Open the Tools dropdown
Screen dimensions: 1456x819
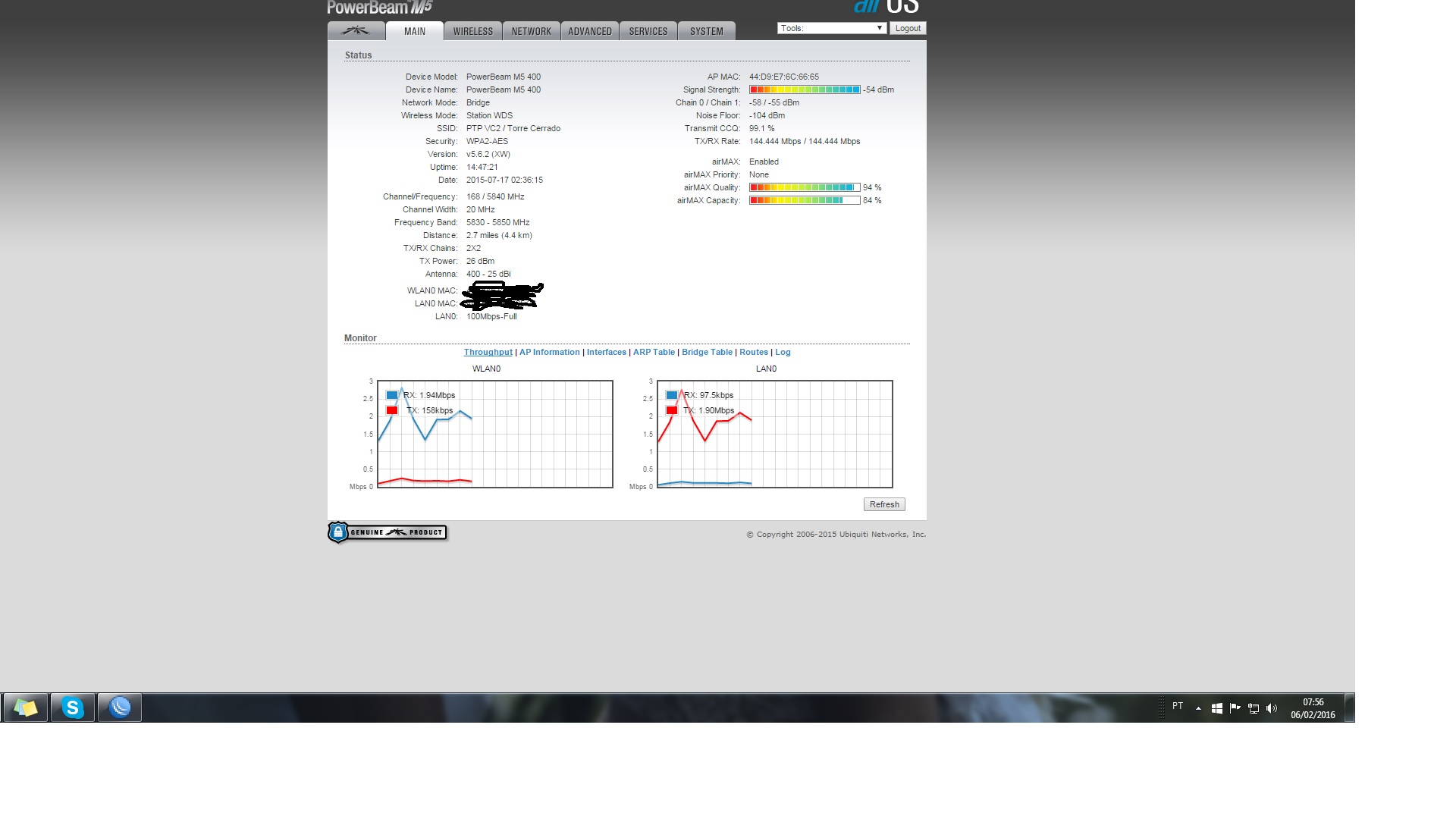[831, 28]
